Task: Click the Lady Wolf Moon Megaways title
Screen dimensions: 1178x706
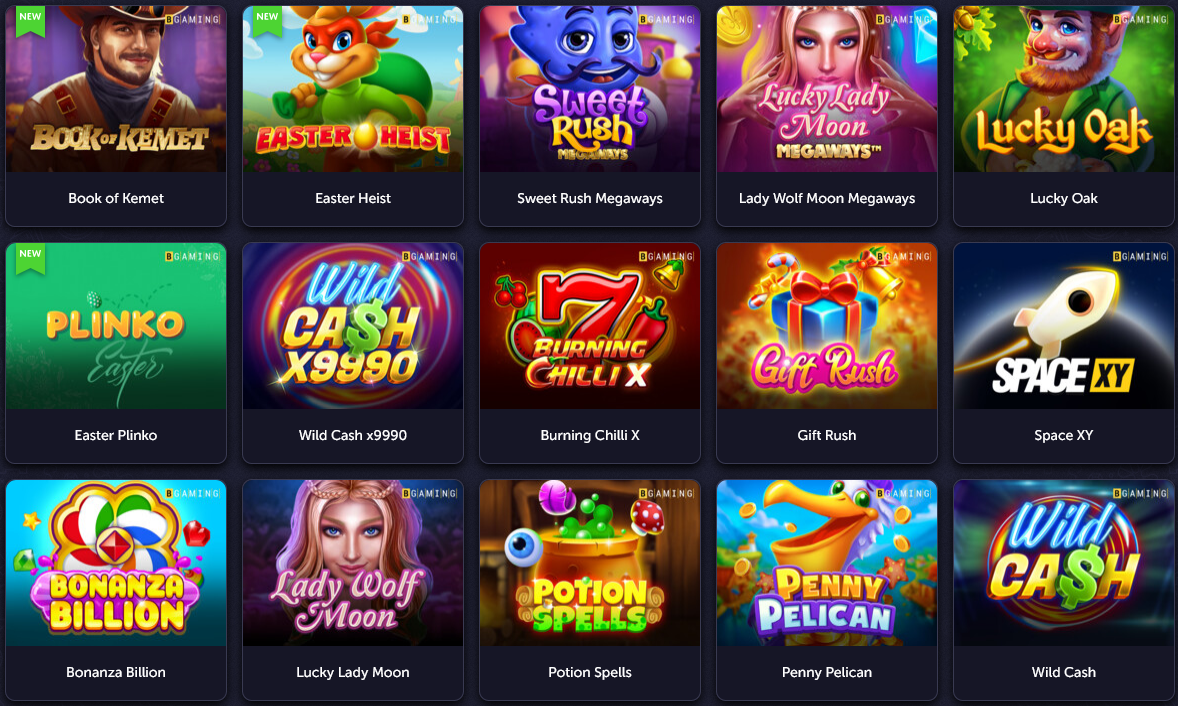Action: [x=826, y=198]
